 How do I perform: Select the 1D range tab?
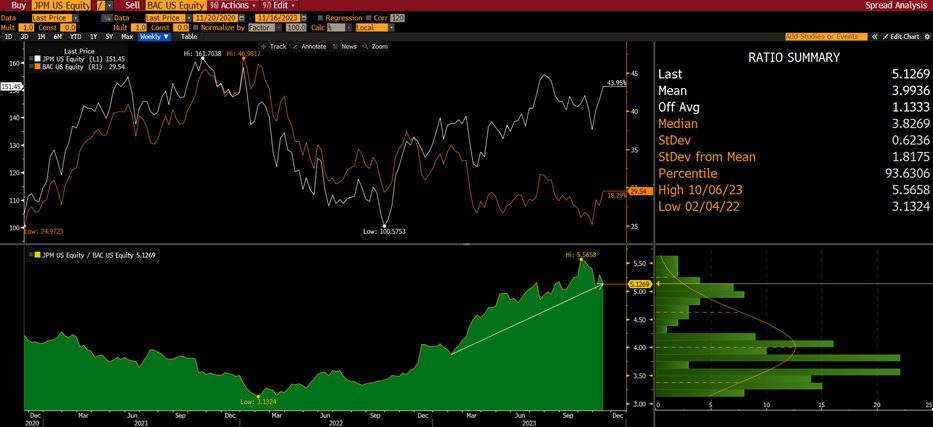pyautogui.click(x=8, y=37)
